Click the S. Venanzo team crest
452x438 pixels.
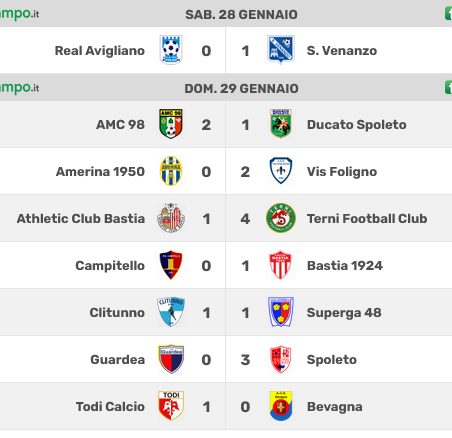(281, 50)
